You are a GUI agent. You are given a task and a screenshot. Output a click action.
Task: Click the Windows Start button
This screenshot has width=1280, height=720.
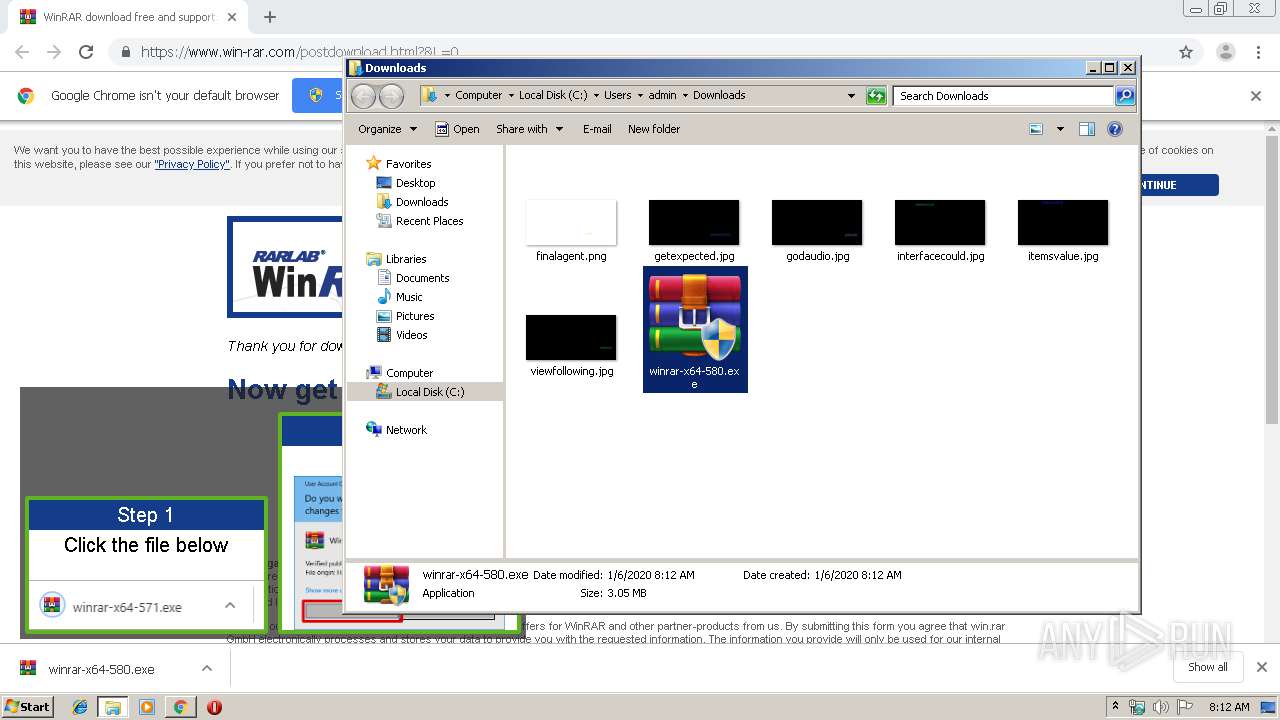click(x=27, y=706)
